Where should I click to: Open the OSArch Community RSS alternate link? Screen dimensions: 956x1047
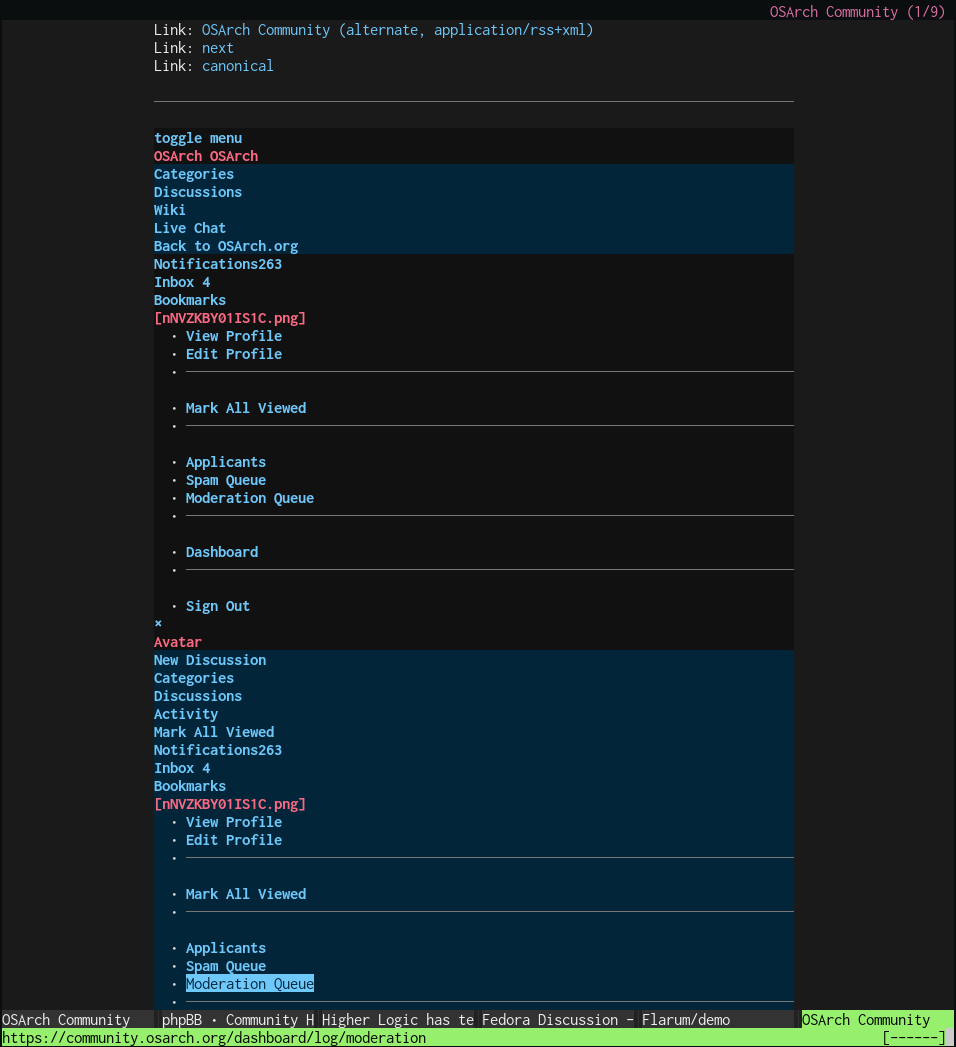[x=397, y=30]
